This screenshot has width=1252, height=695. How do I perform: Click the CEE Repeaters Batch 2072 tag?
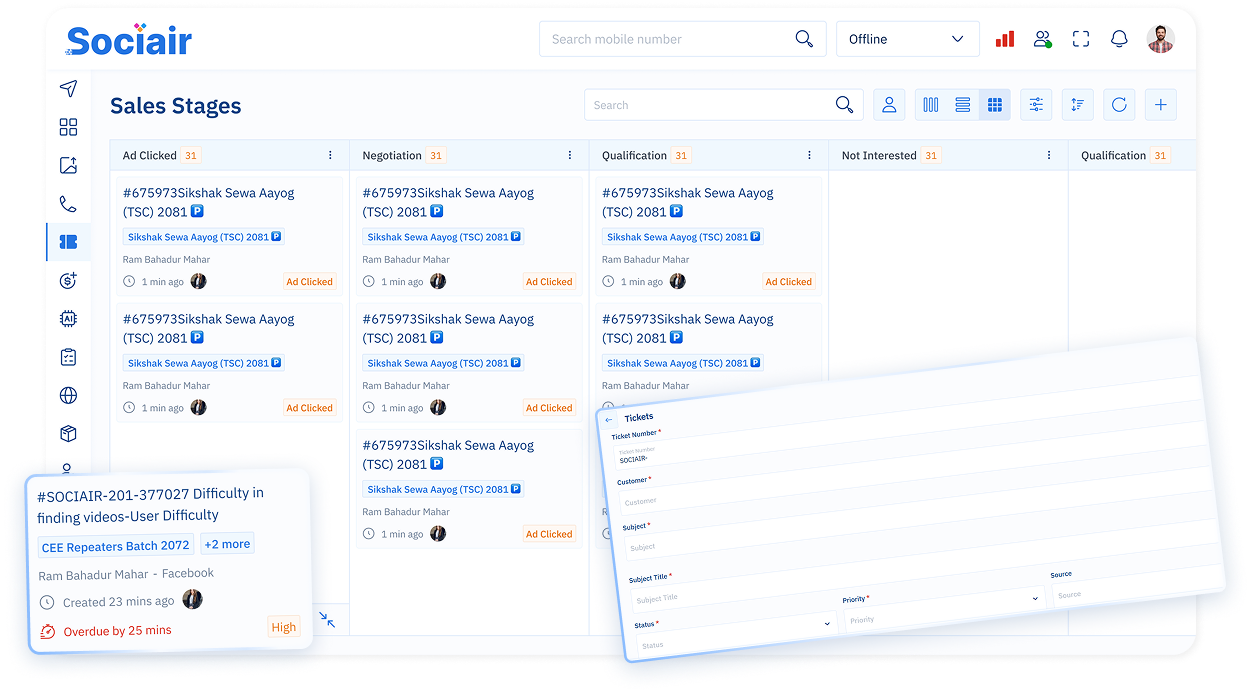click(116, 546)
